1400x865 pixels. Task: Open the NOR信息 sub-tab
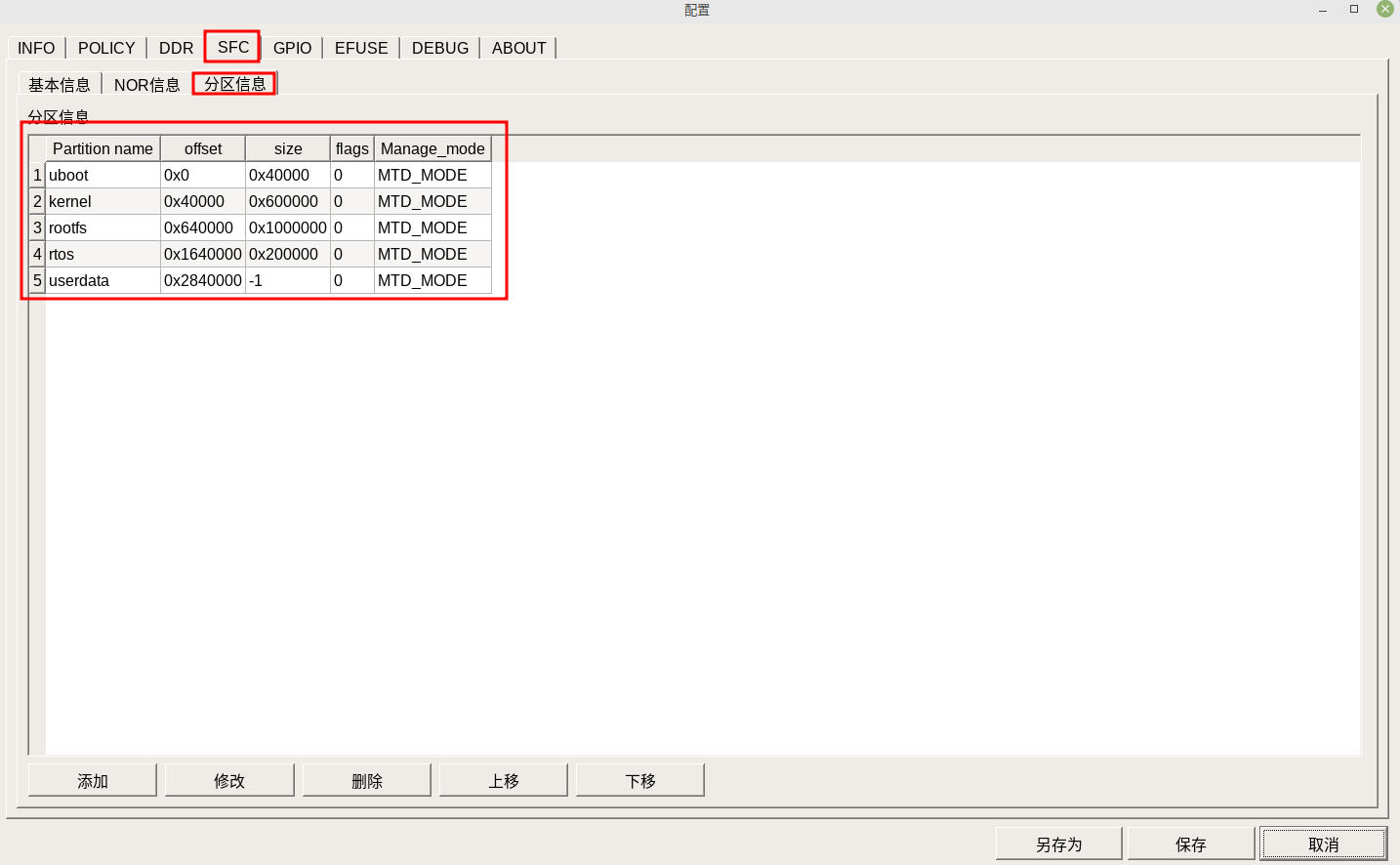pyautogui.click(x=147, y=85)
